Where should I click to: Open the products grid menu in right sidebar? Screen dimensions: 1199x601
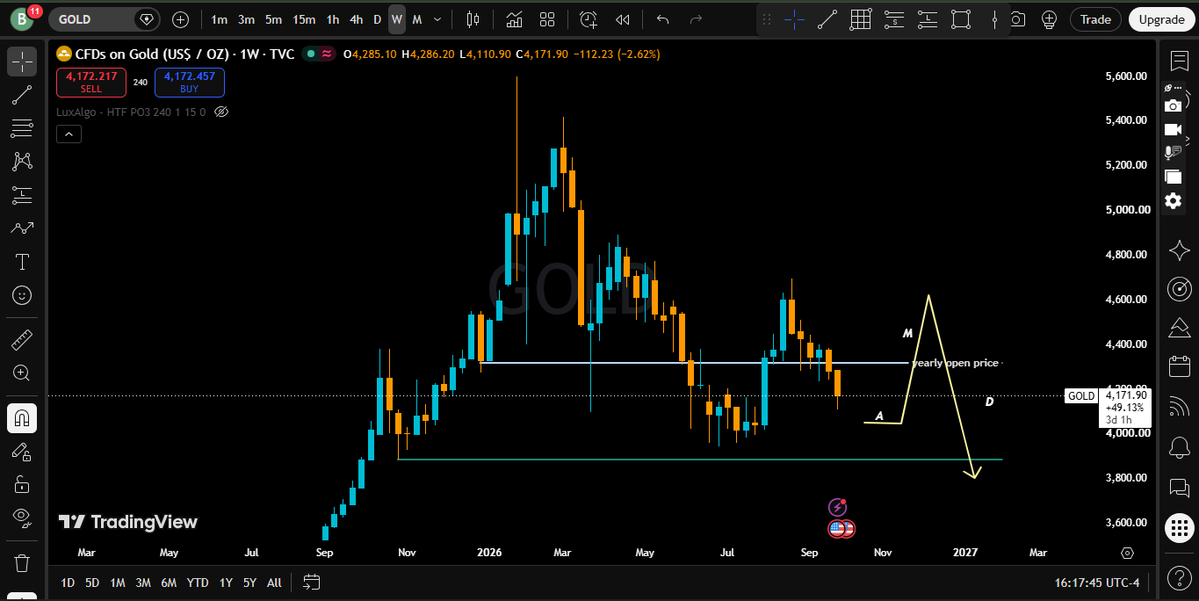click(1179, 527)
